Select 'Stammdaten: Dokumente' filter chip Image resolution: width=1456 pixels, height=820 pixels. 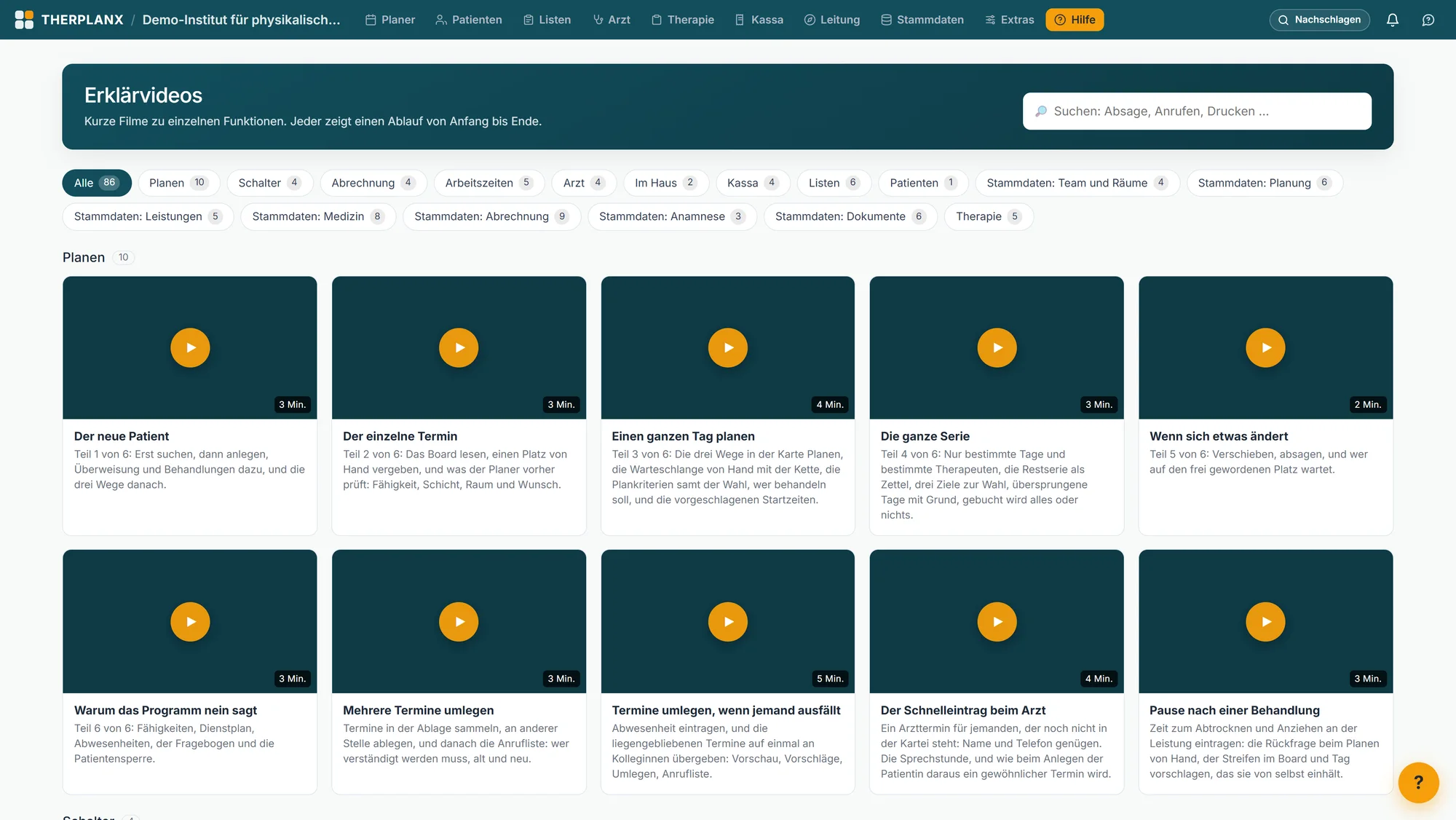click(x=850, y=216)
